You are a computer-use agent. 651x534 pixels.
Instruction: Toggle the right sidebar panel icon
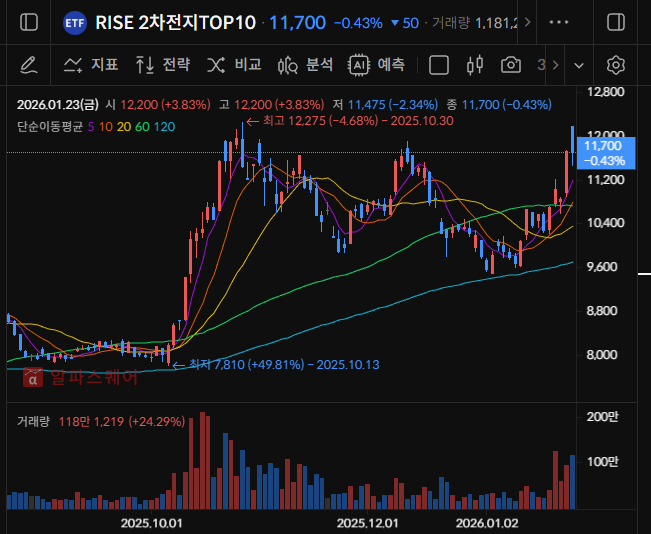[x=616, y=22]
